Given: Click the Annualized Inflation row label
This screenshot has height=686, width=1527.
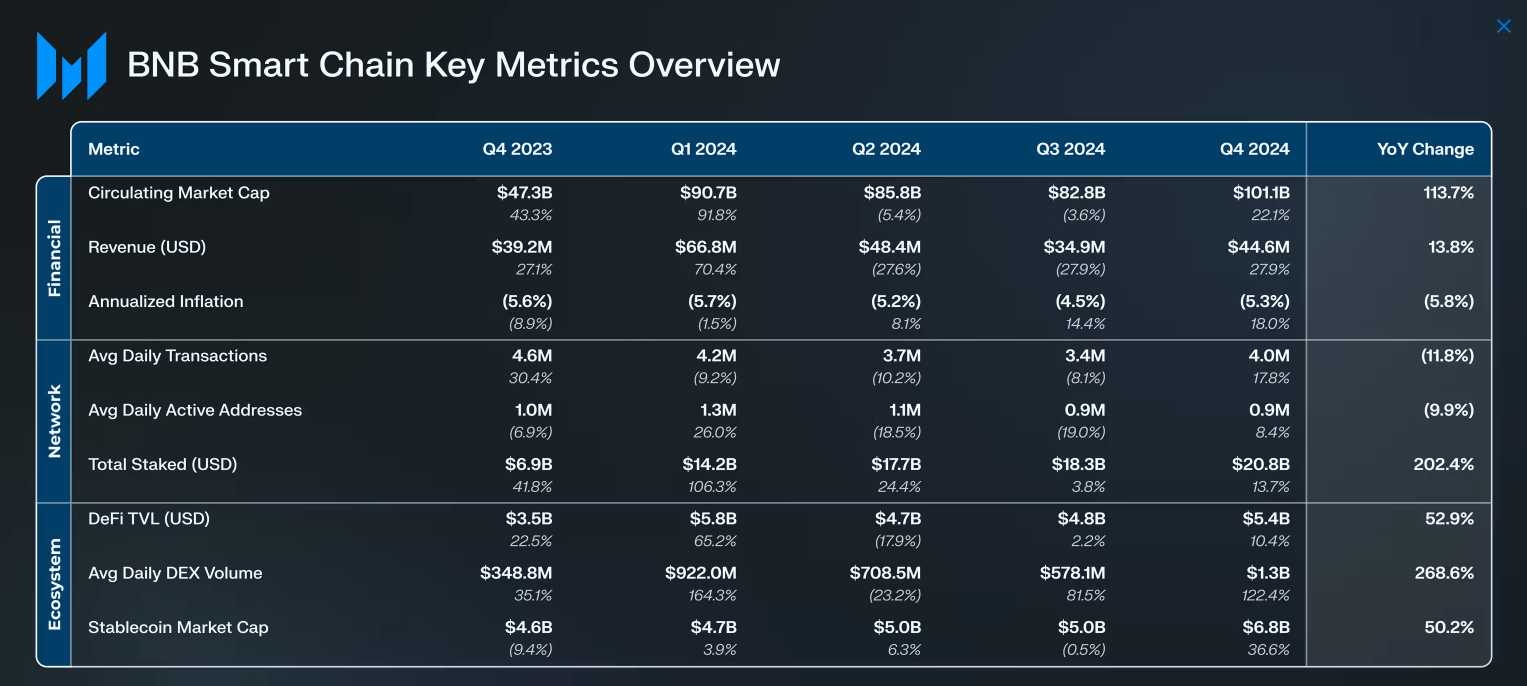Looking at the screenshot, I should tap(166, 301).
